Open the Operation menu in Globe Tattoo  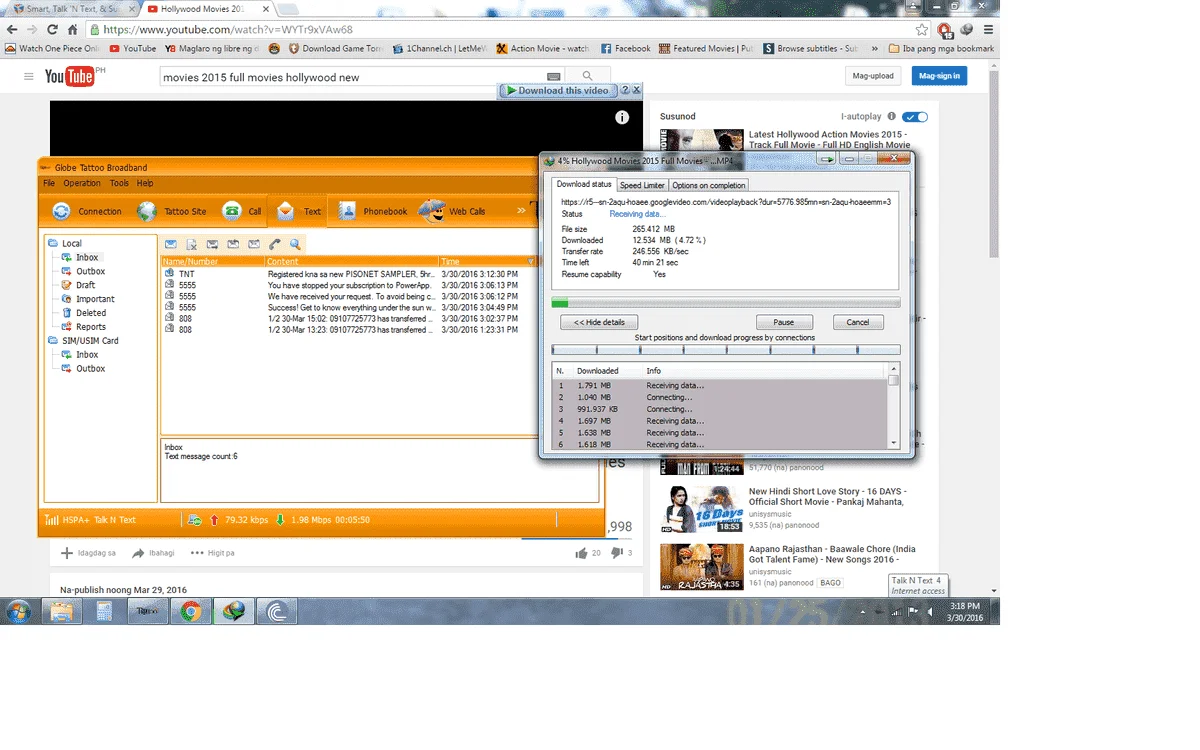(82, 183)
